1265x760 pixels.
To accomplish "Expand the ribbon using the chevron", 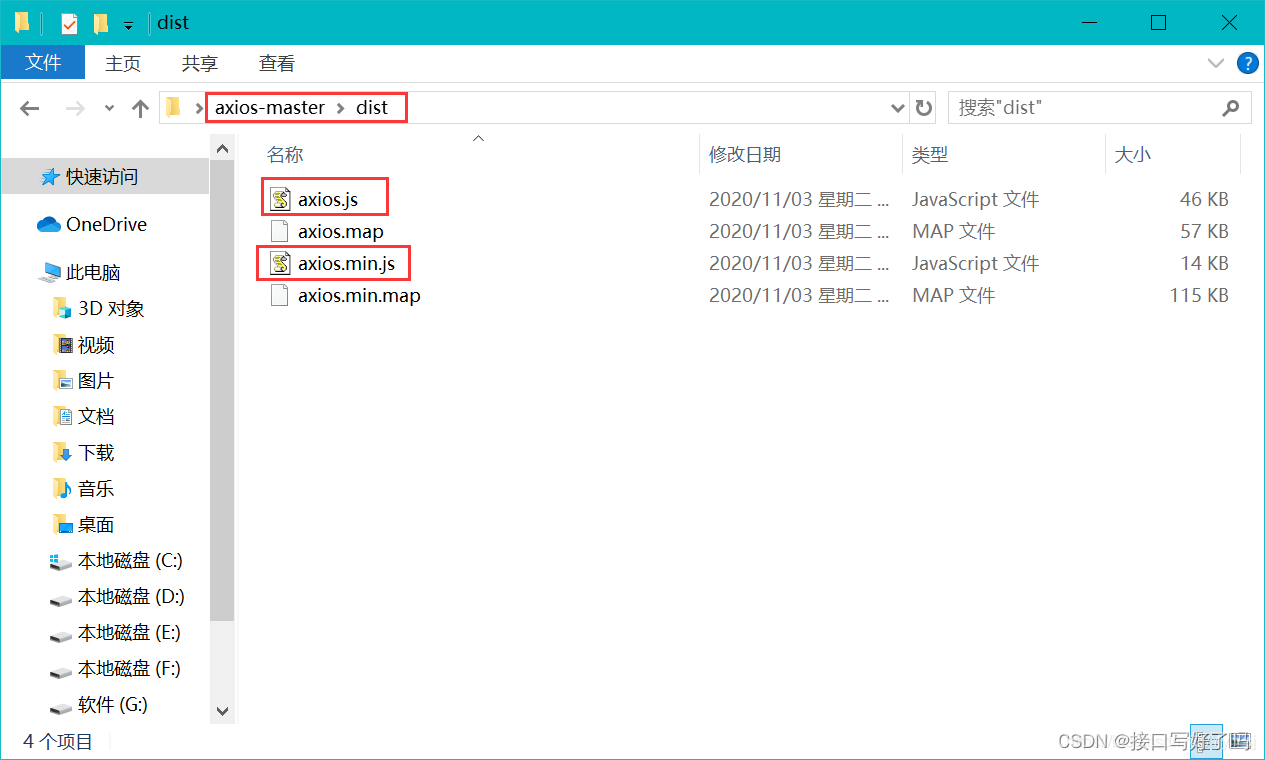I will 1216,63.
